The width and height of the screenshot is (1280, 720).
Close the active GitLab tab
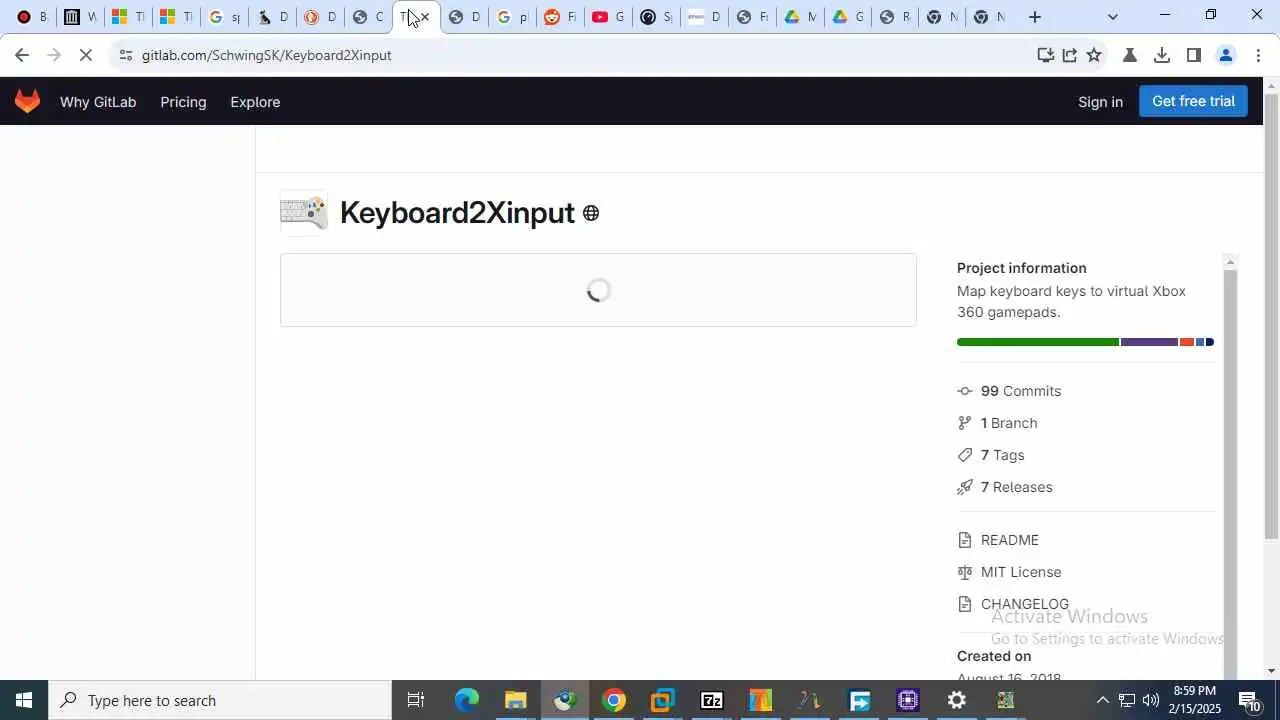tap(425, 17)
